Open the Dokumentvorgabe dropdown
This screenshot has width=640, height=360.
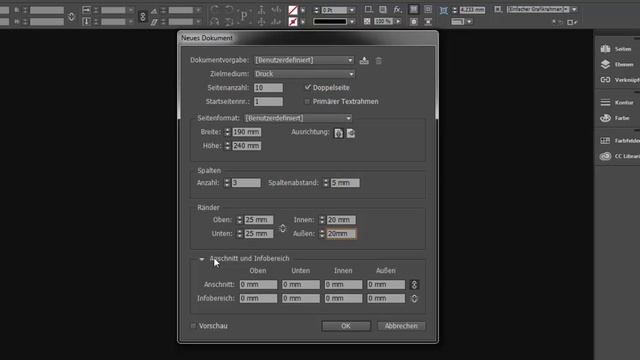tap(304, 60)
